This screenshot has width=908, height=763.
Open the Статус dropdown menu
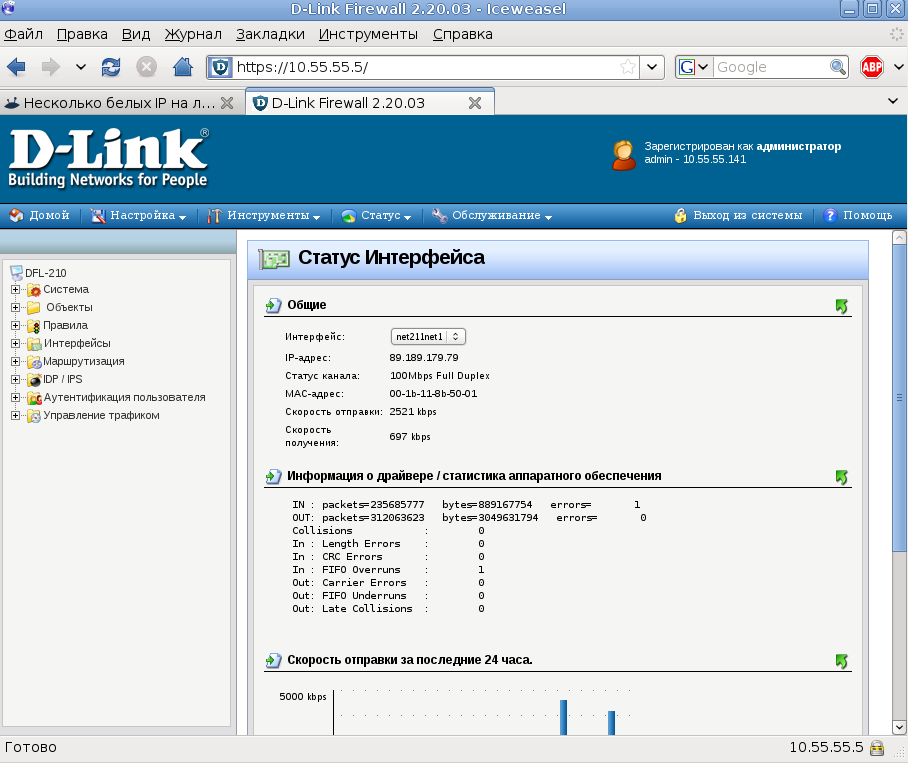pos(376,215)
